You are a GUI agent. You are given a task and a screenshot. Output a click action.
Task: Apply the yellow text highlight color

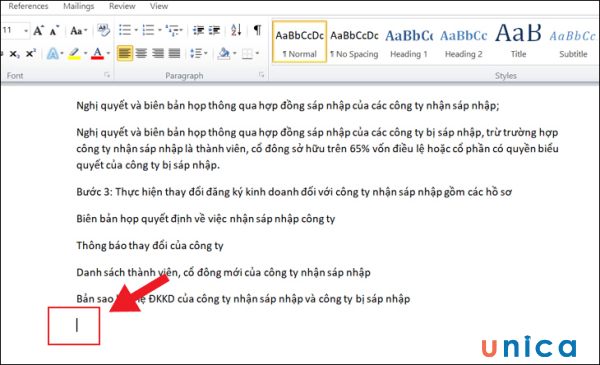74,54
